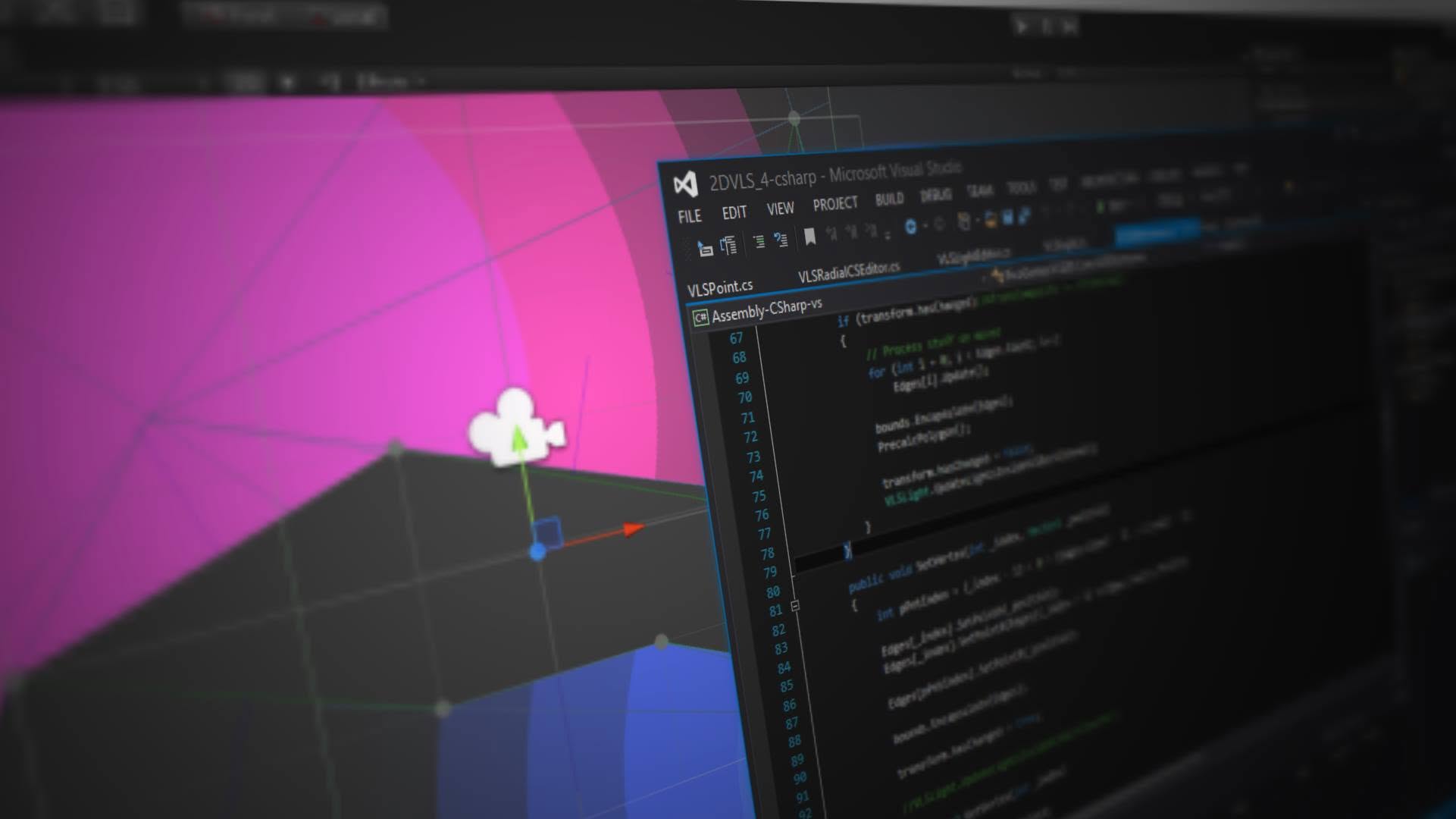
Task: Click the C# icon beside Assembly-CSharp-vs
Action: tap(700, 317)
